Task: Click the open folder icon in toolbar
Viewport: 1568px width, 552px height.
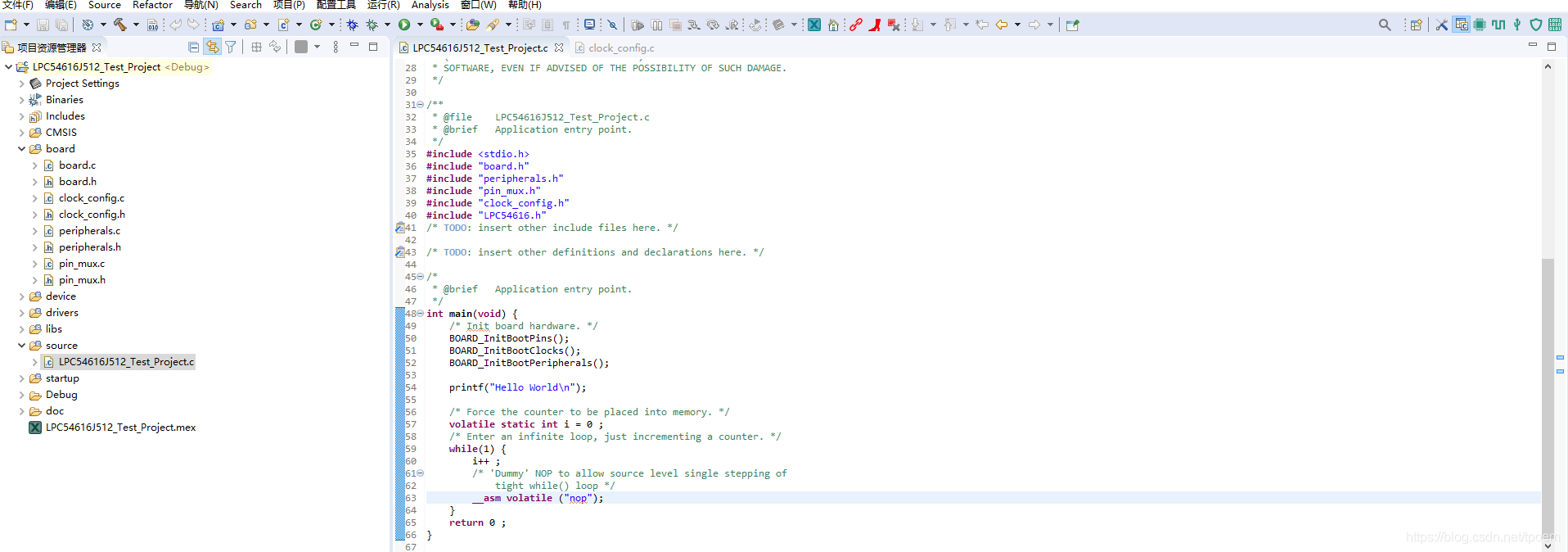Action: point(473,25)
